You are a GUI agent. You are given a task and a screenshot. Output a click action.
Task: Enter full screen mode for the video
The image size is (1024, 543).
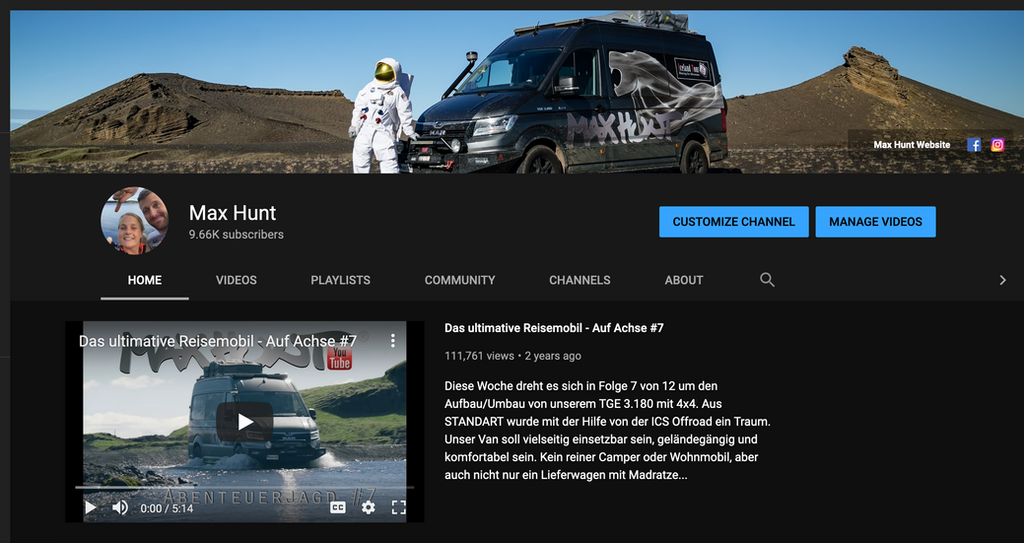pyautogui.click(x=398, y=508)
